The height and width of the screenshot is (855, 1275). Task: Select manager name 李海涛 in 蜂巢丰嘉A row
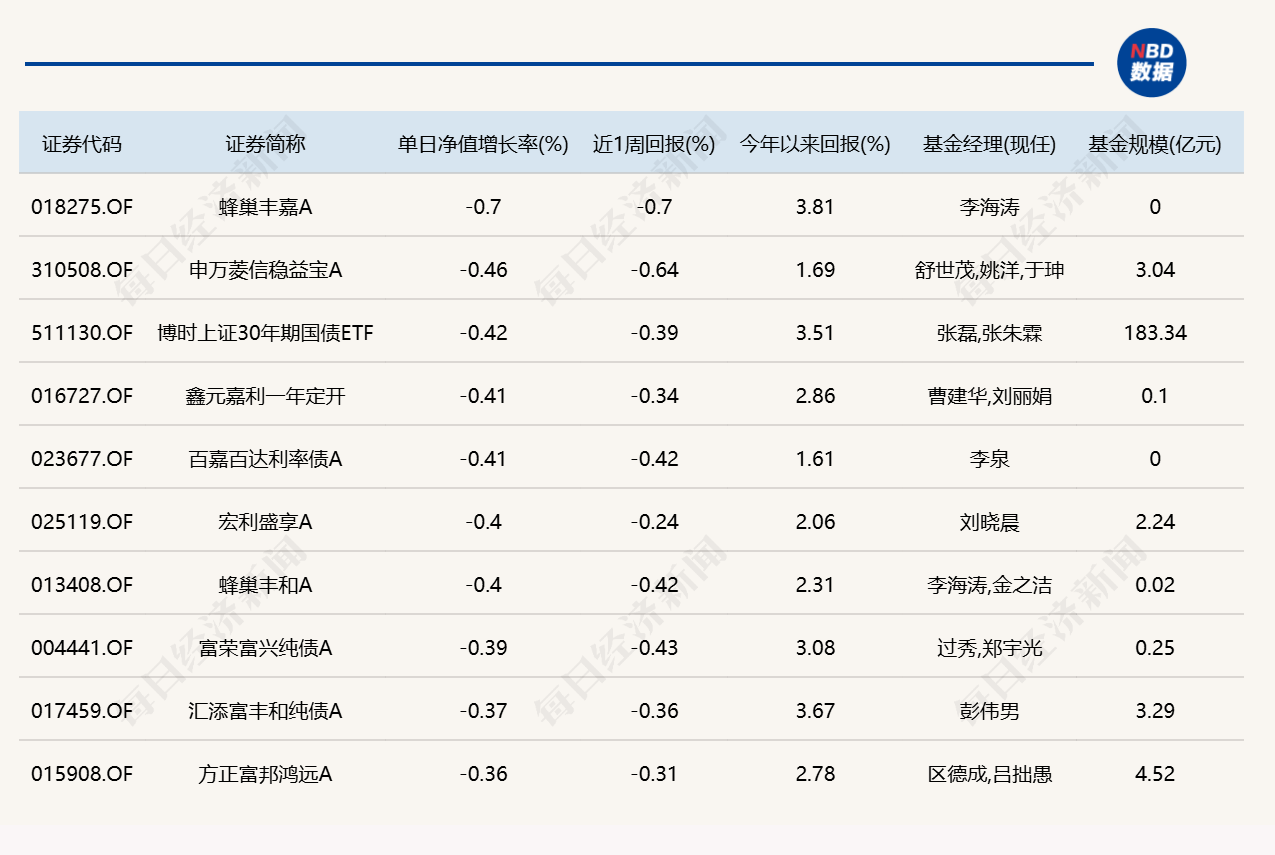tap(989, 208)
